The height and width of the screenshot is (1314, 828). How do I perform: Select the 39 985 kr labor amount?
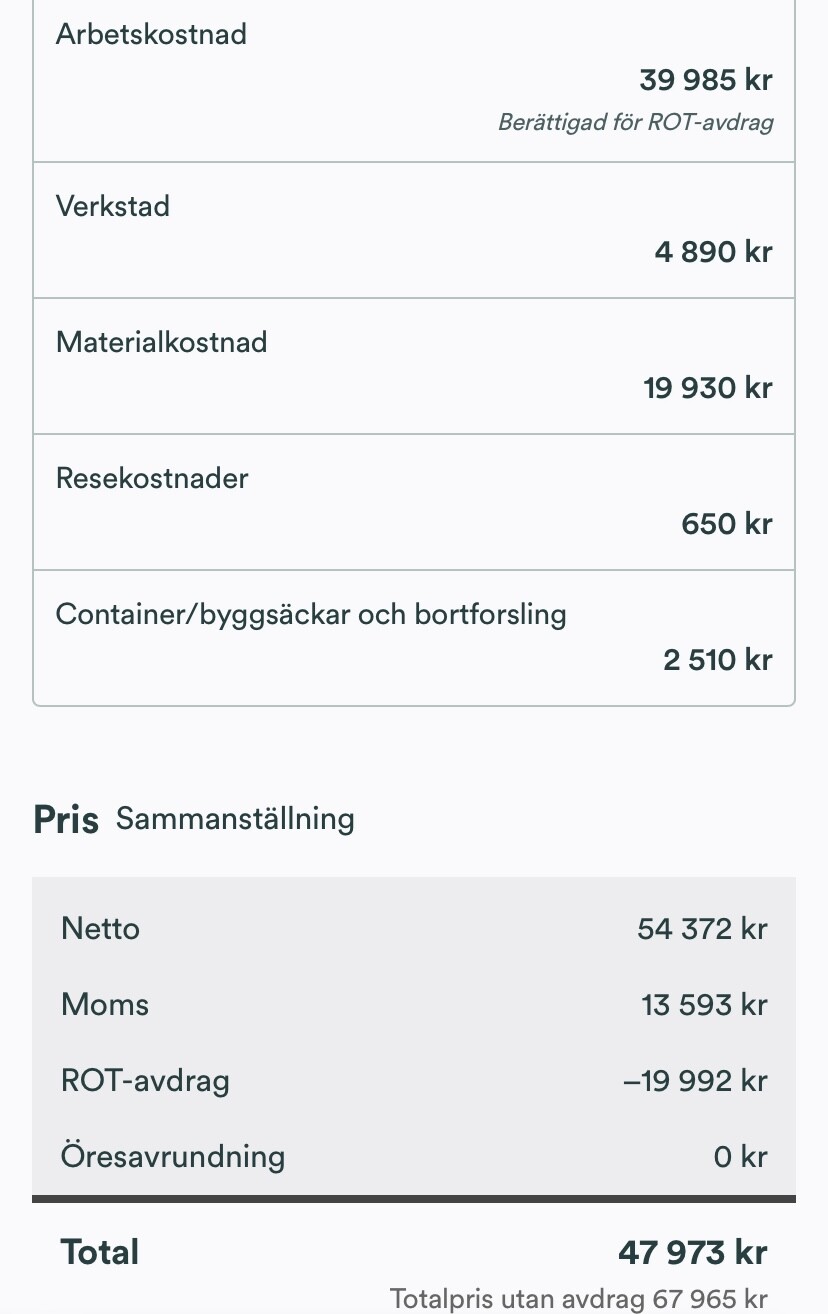705,80
